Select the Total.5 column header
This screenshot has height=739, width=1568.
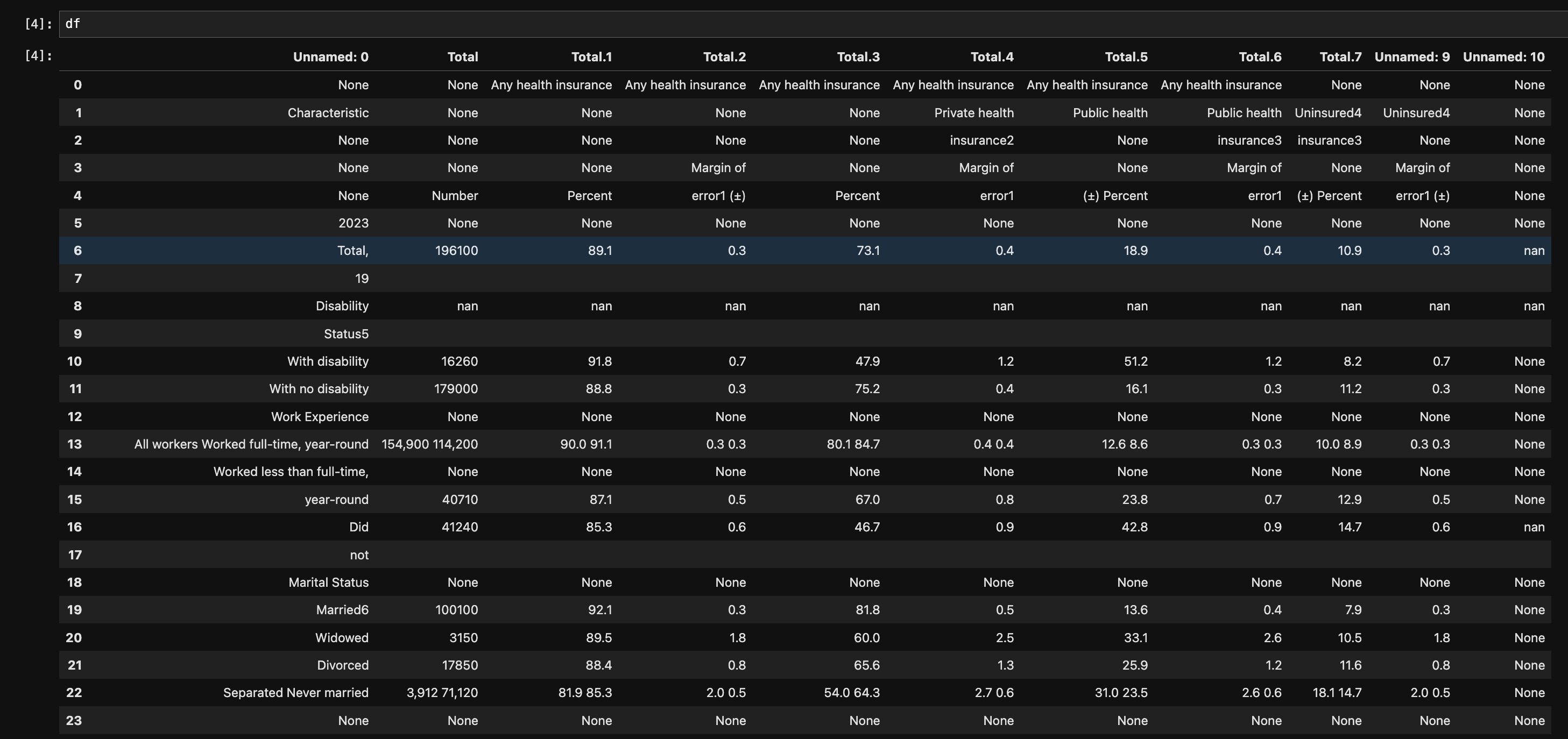point(1126,57)
